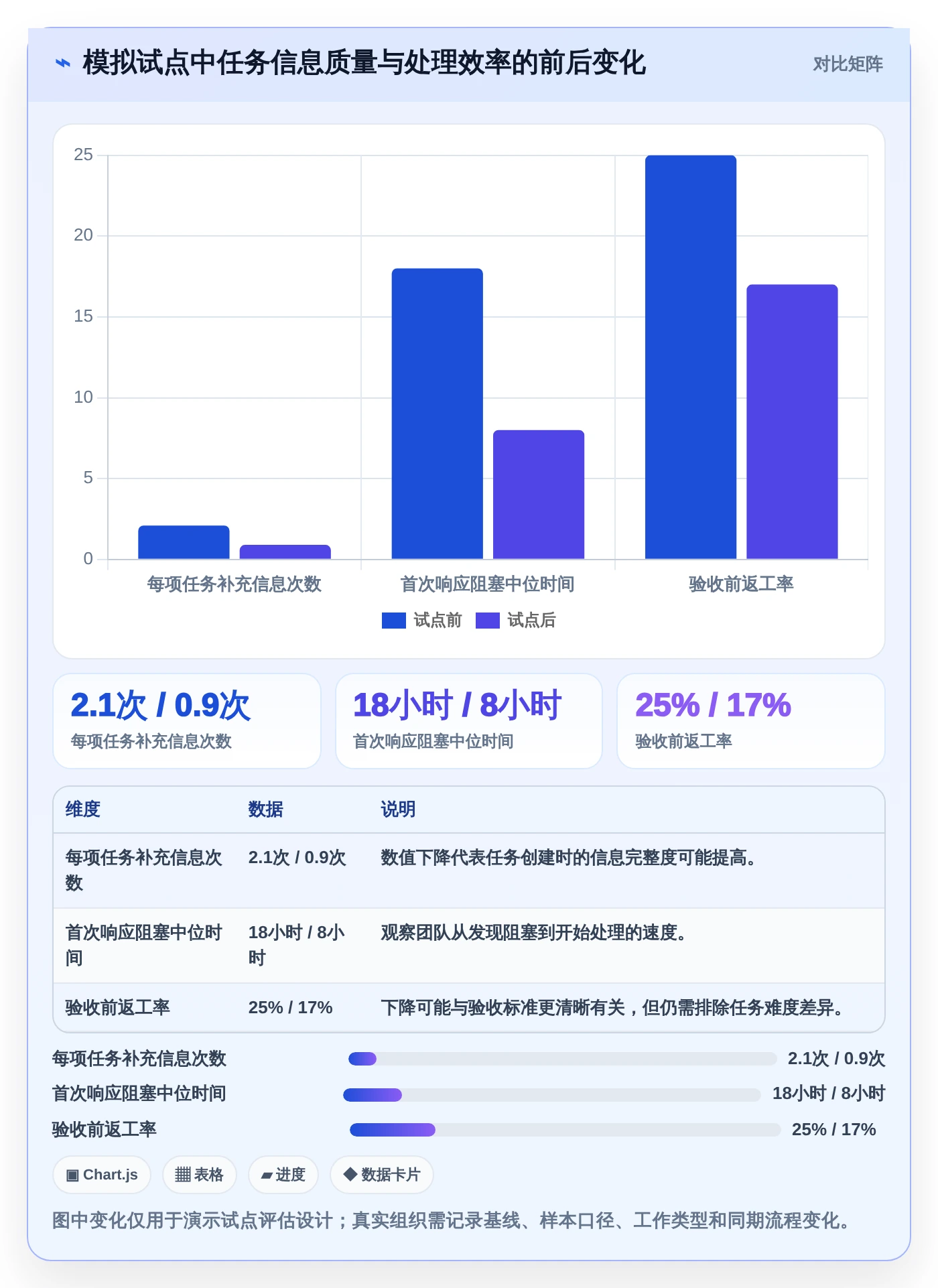
Task: Click the 说明 column header
Action: pos(399,810)
